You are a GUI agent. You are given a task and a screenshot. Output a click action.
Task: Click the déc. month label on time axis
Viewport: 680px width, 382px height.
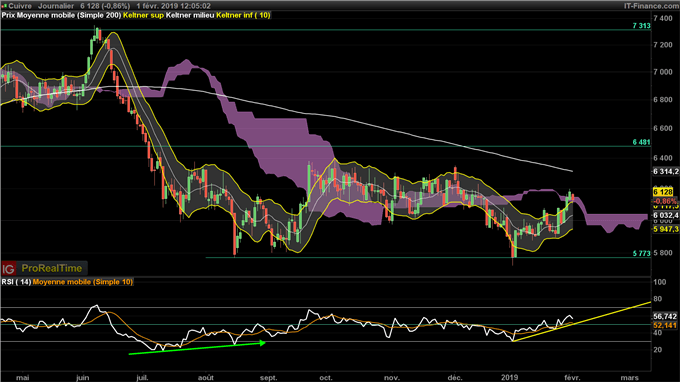[454, 378]
